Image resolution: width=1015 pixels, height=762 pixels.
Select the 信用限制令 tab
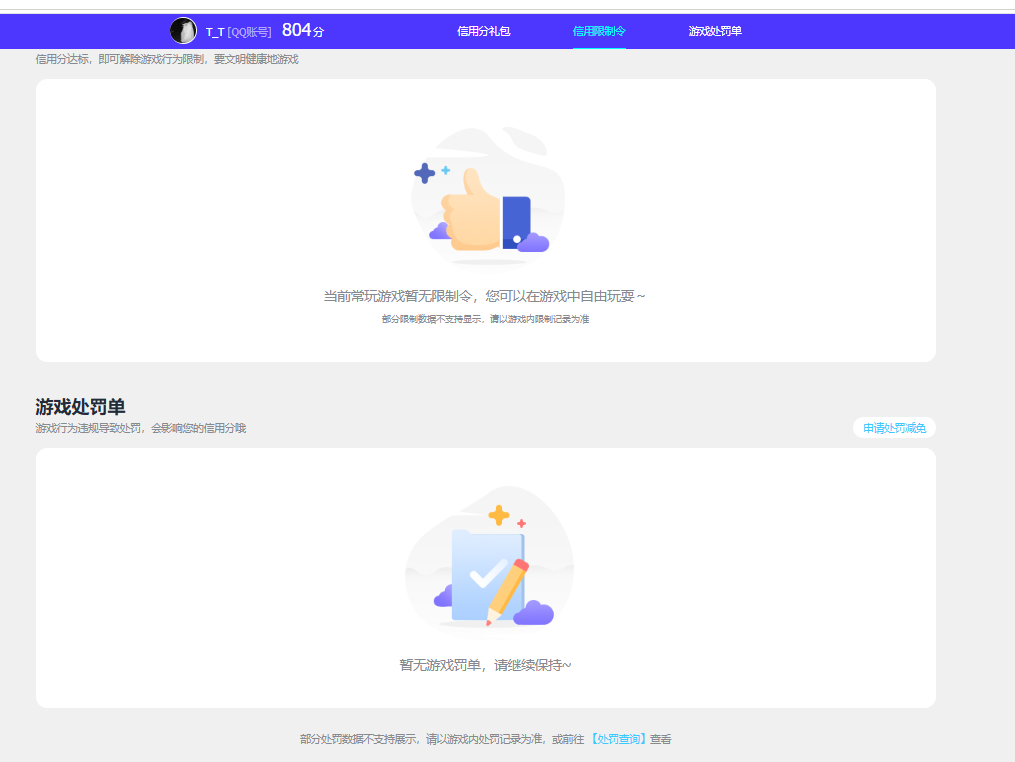[599, 31]
